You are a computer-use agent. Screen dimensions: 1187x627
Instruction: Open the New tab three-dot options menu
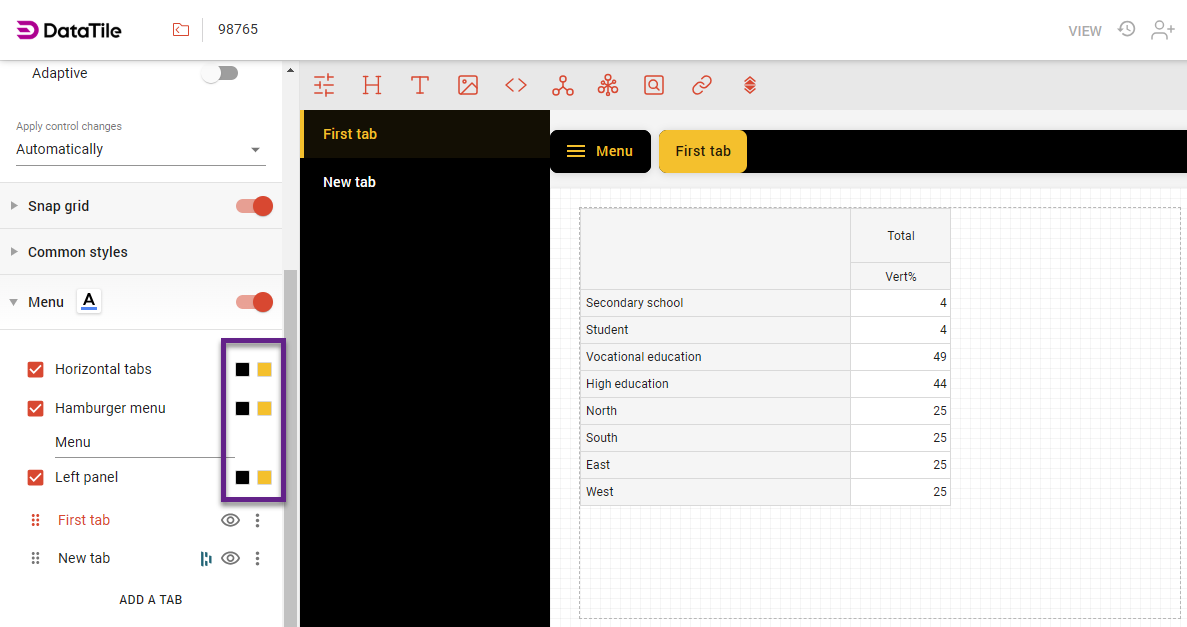pyautogui.click(x=257, y=558)
